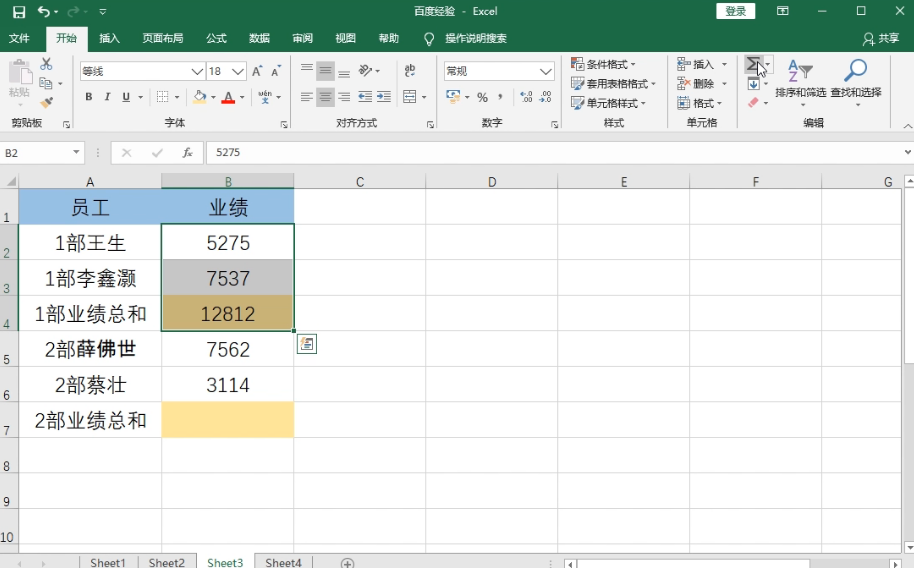Click the Comma Style icon
Viewport: 914px width, 568px height.
(x=500, y=97)
